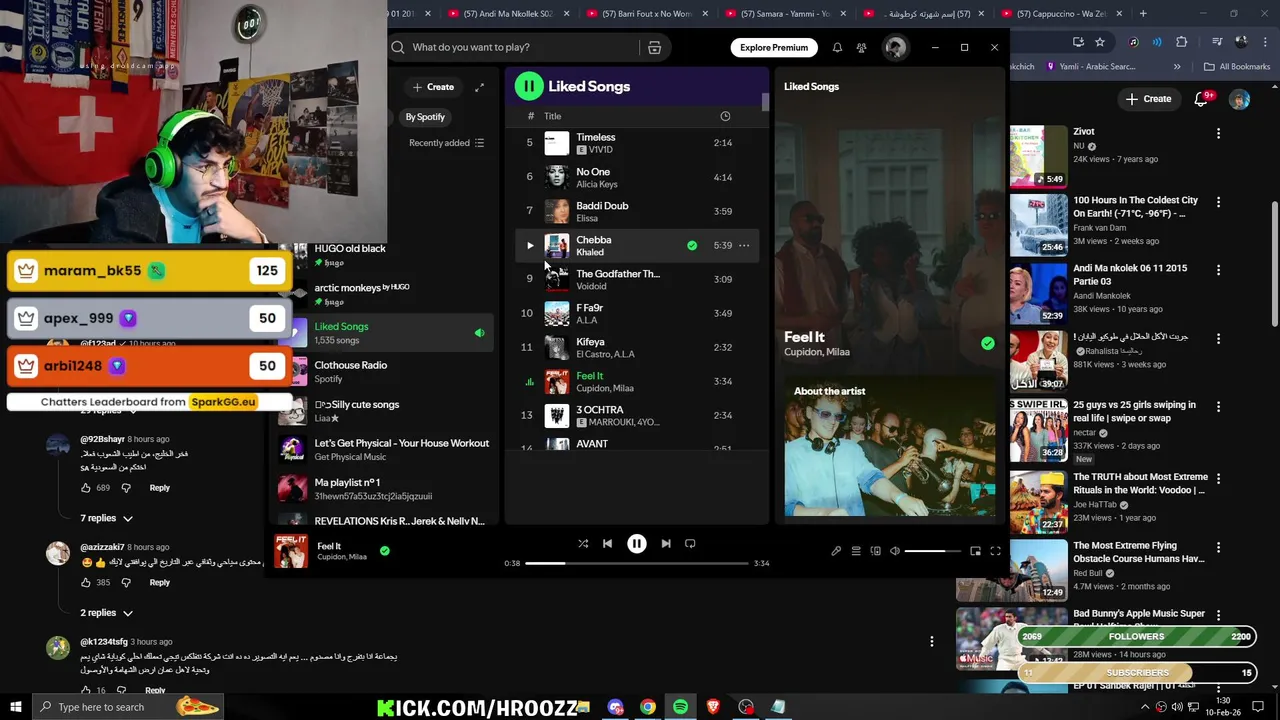The height and width of the screenshot is (720, 1280).
Task: Enter Spotify full screen view
Action: 995,551
